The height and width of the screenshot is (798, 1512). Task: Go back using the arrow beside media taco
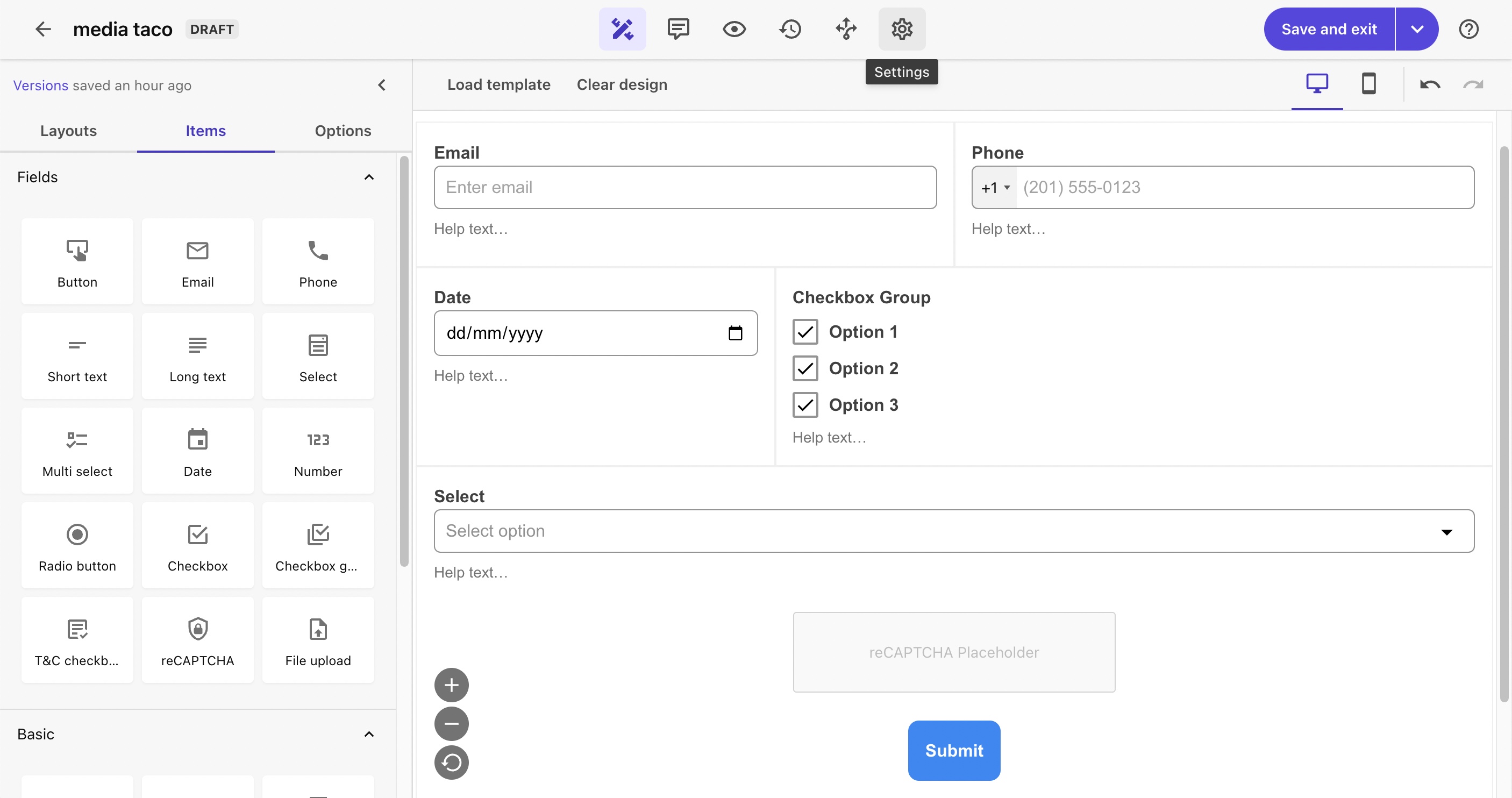point(43,29)
